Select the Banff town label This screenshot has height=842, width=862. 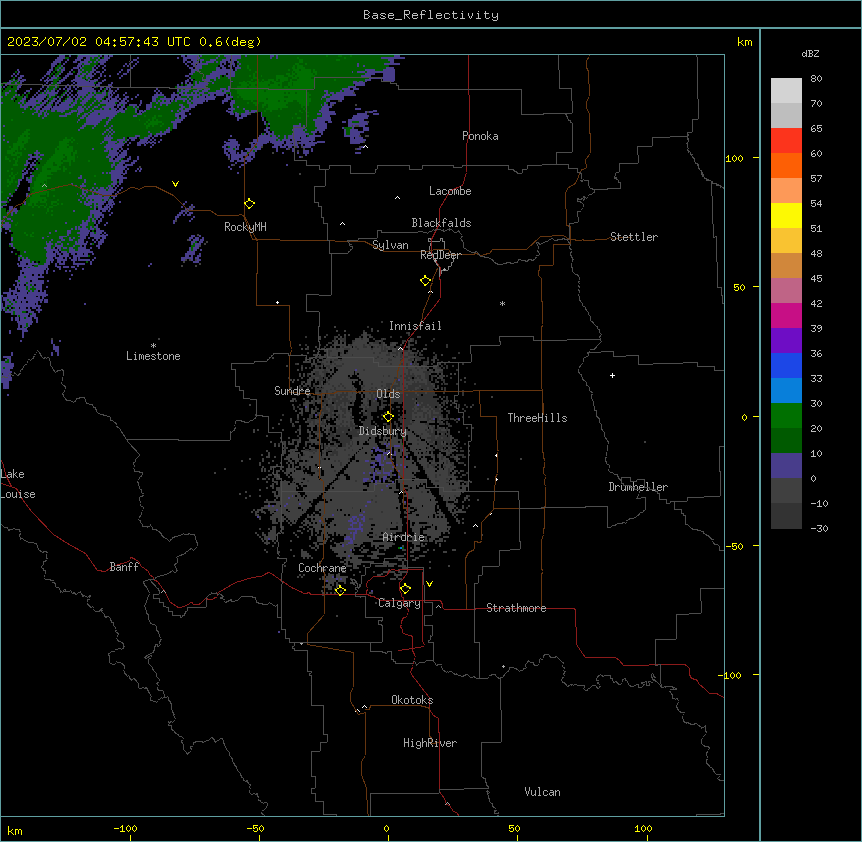tap(124, 567)
